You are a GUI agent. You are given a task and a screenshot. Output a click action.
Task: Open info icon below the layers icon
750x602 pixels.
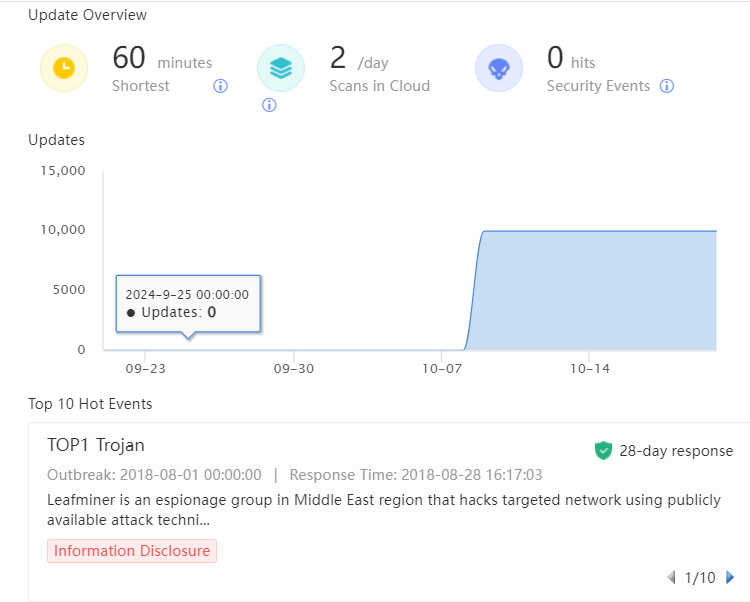click(x=269, y=105)
